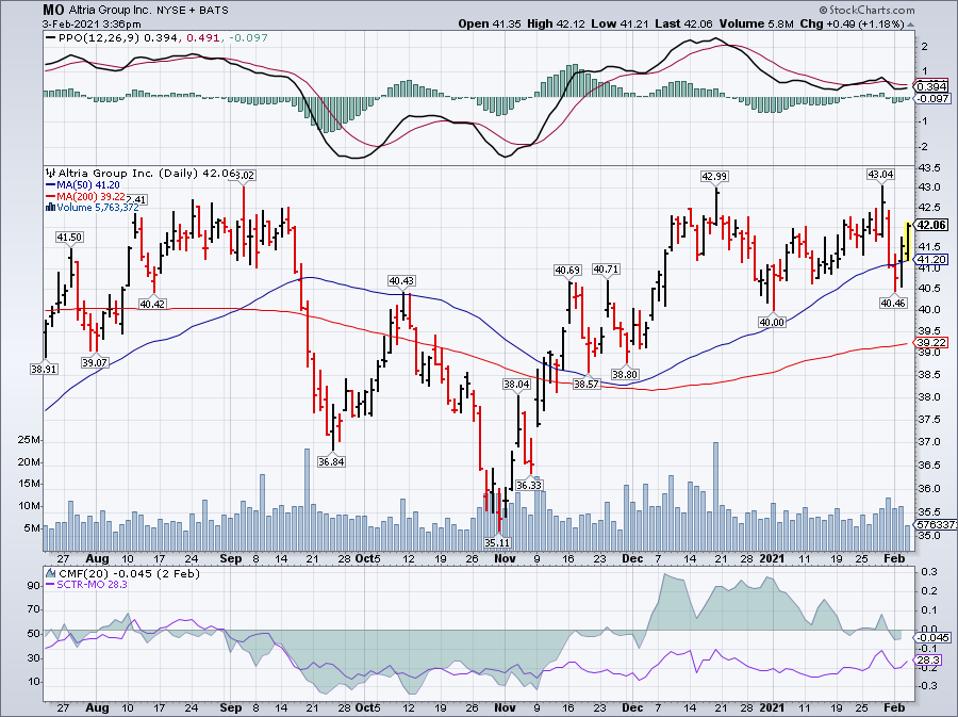Click the 41.50 high price annotation
This screenshot has height=717, width=958.
pyautogui.click(x=69, y=237)
